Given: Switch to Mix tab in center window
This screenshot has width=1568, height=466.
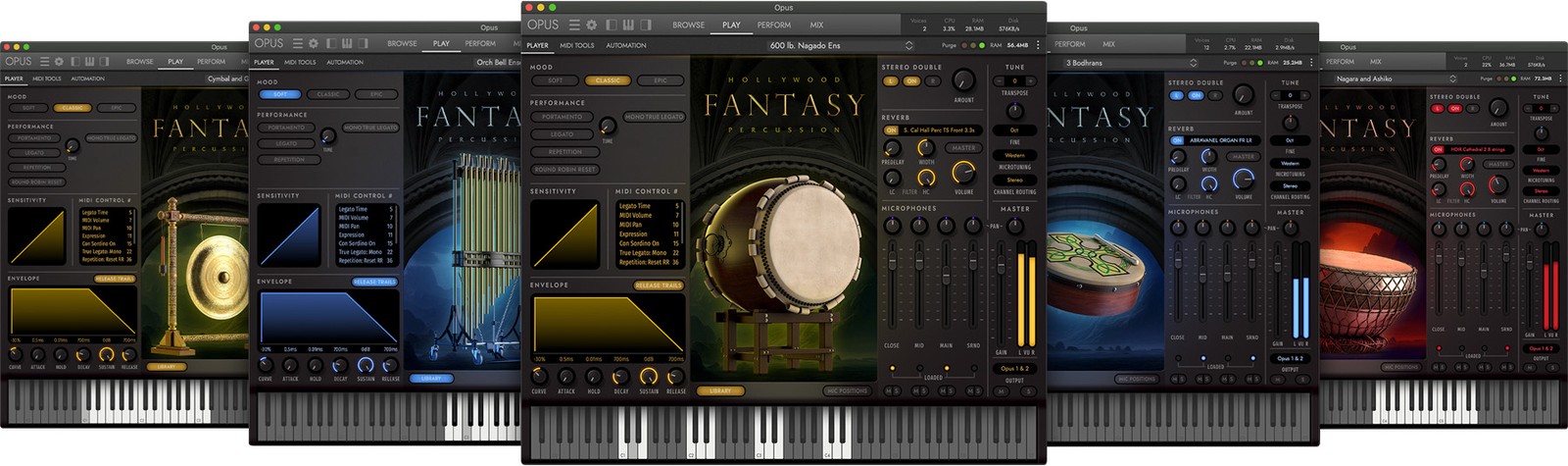Looking at the screenshot, I should click(816, 25).
